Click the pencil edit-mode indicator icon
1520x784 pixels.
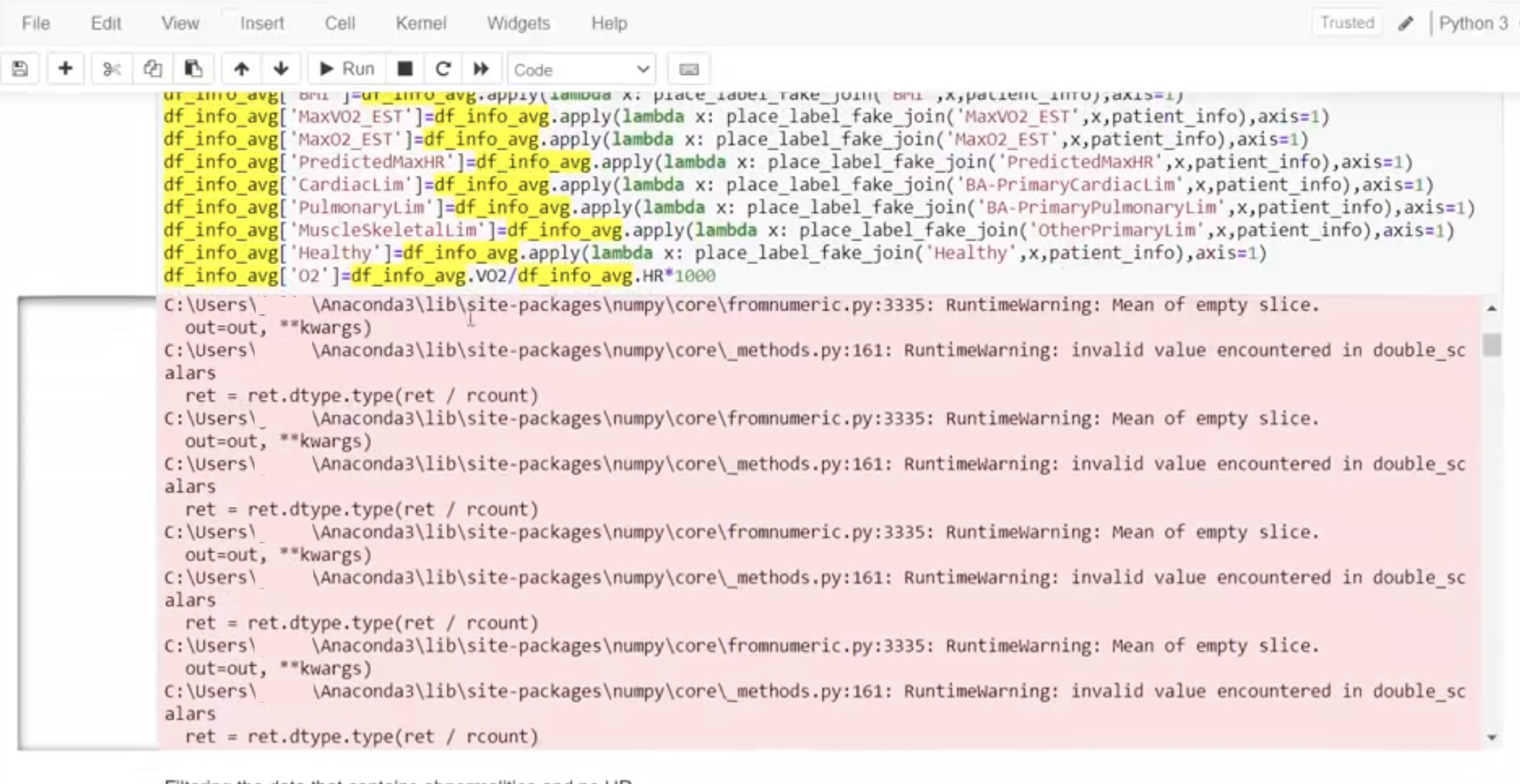tap(1406, 24)
